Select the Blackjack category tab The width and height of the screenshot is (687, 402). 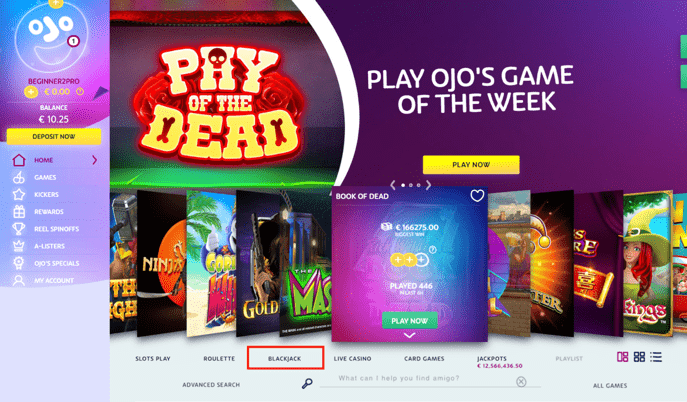285,358
